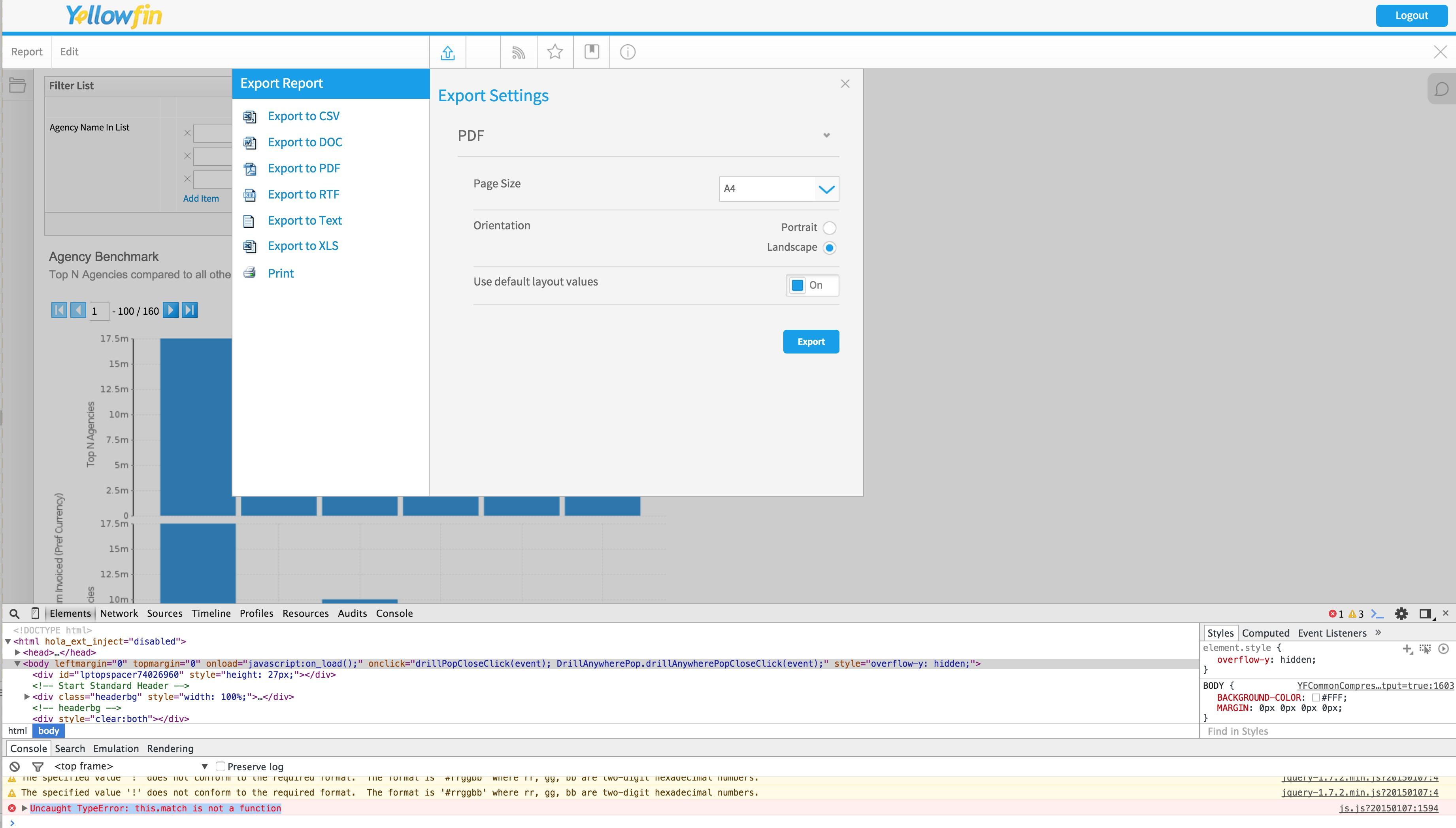Click the RTF file icon
1456x828 pixels.
(249, 195)
